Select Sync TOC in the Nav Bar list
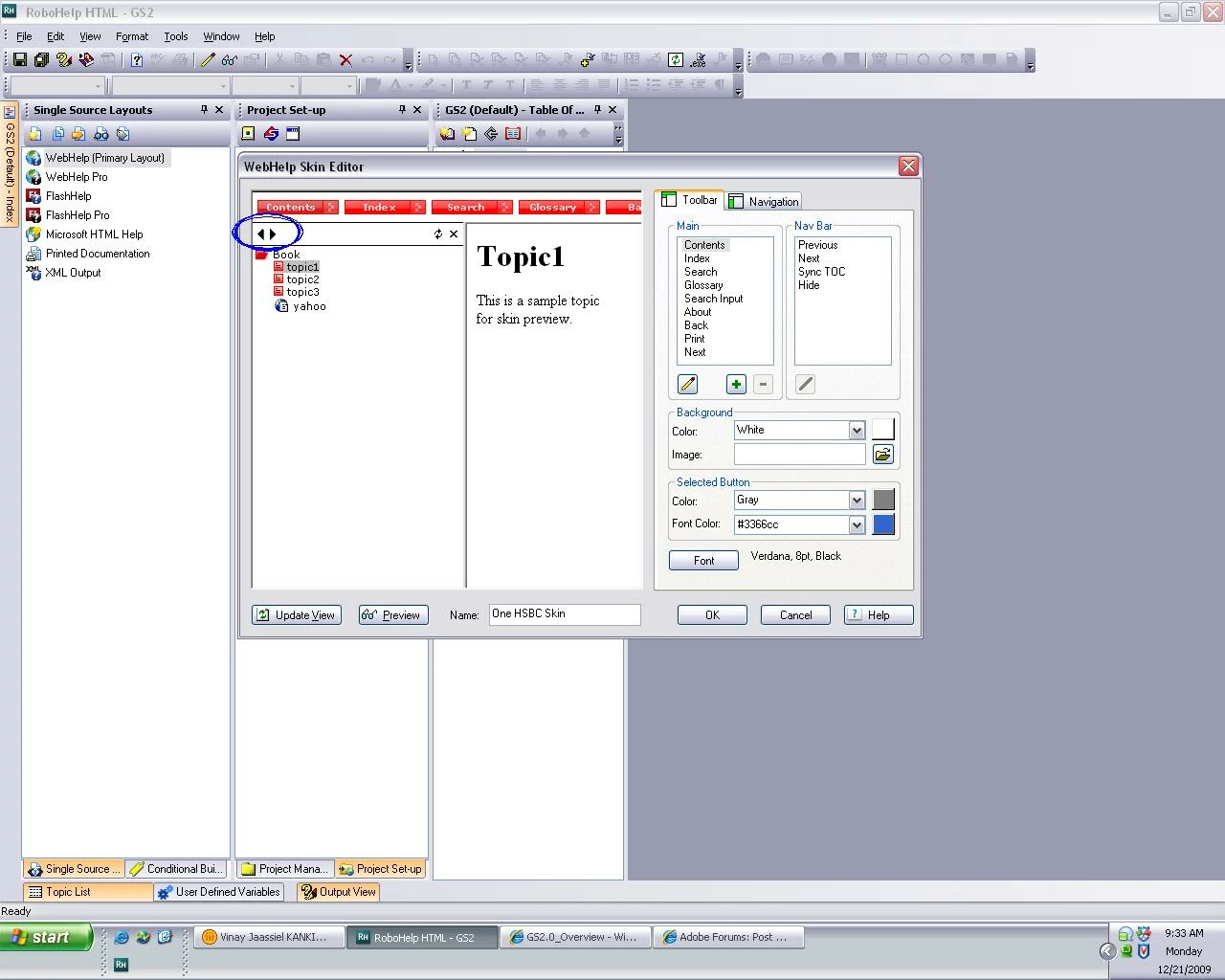 click(822, 272)
